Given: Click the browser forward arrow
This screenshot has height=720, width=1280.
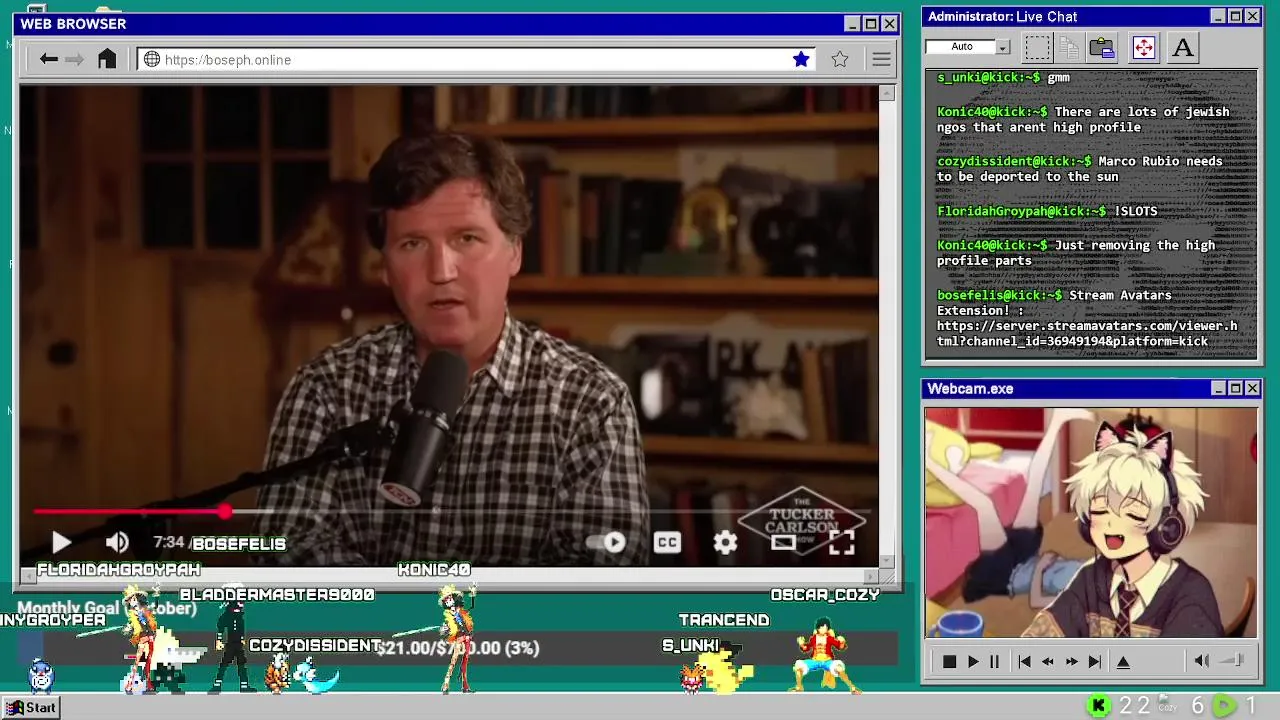Looking at the screenshot, I should point(74,59).
